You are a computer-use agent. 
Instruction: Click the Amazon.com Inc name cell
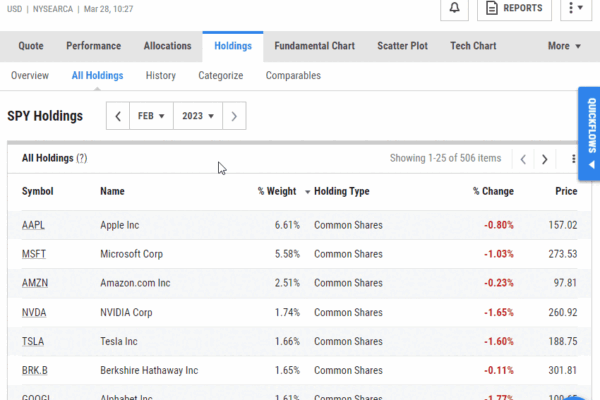coord(135,283)
